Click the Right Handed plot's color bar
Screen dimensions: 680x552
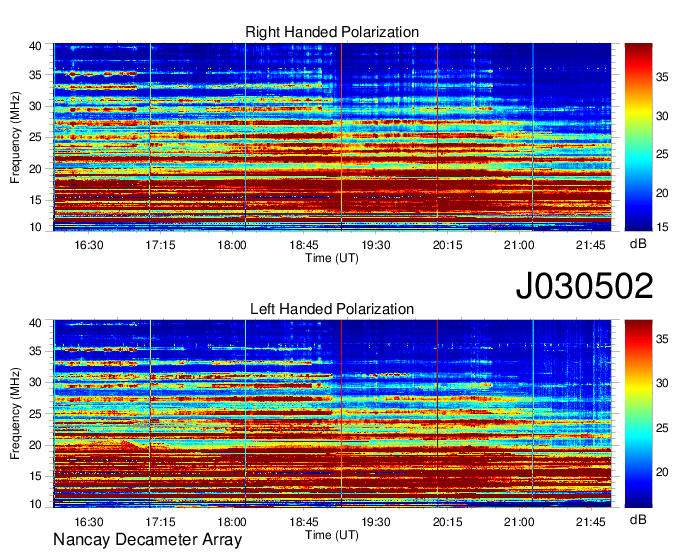pos(638,137)
